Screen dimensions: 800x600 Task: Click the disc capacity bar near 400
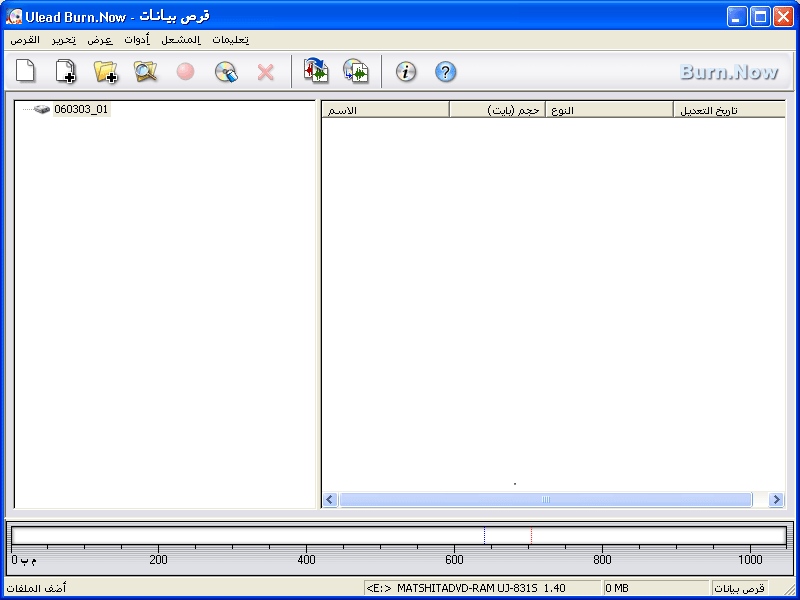[307, 536]
